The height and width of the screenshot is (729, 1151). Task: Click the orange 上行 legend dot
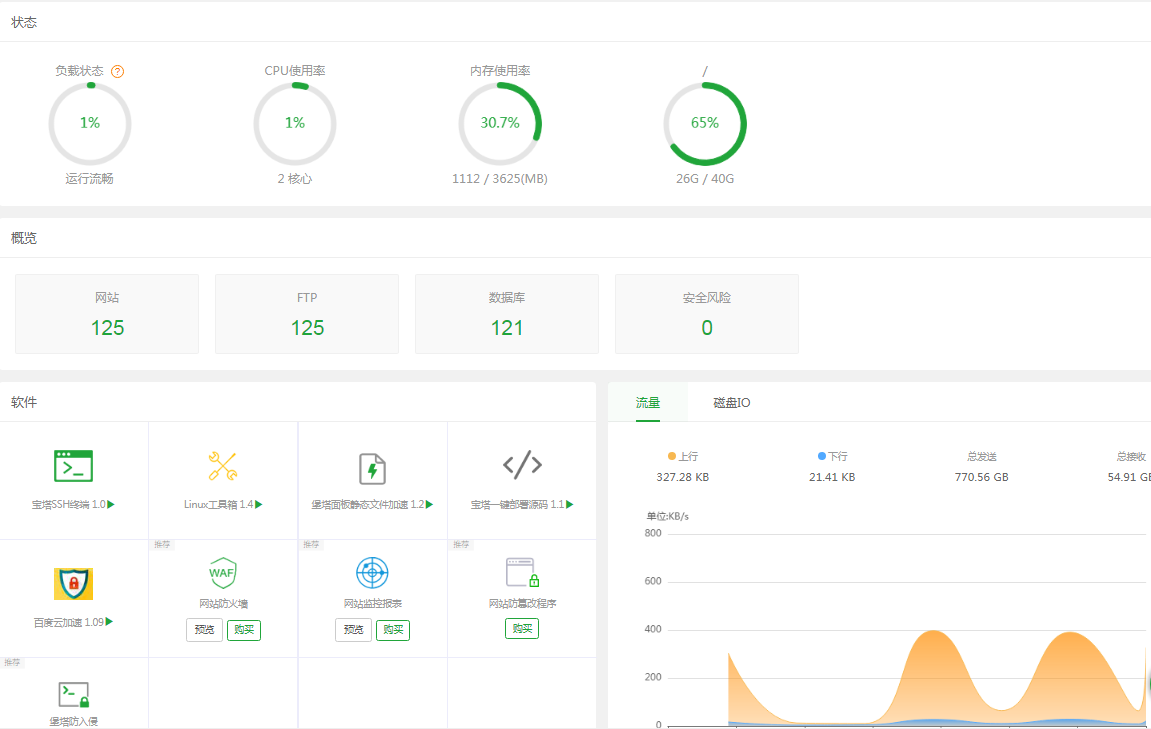click(x=672, y=457)
